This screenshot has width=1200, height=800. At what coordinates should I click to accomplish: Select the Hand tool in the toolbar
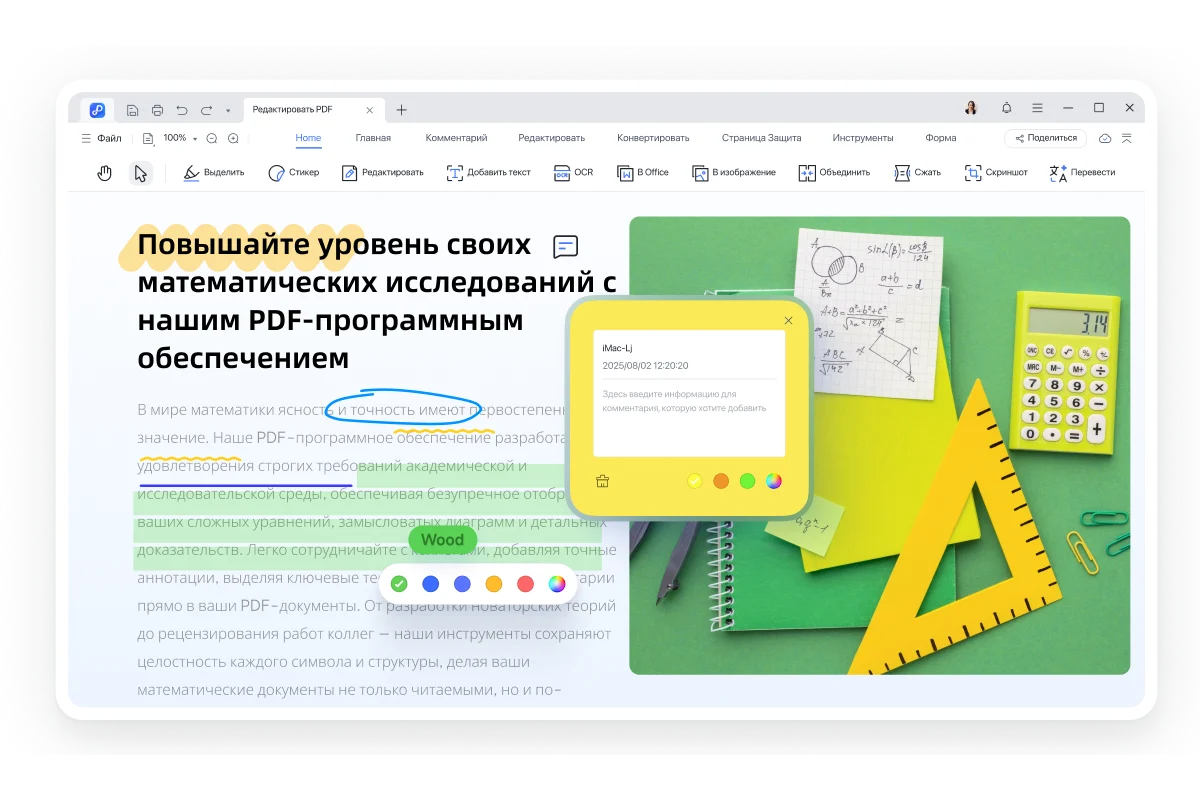tap(104, 172)
